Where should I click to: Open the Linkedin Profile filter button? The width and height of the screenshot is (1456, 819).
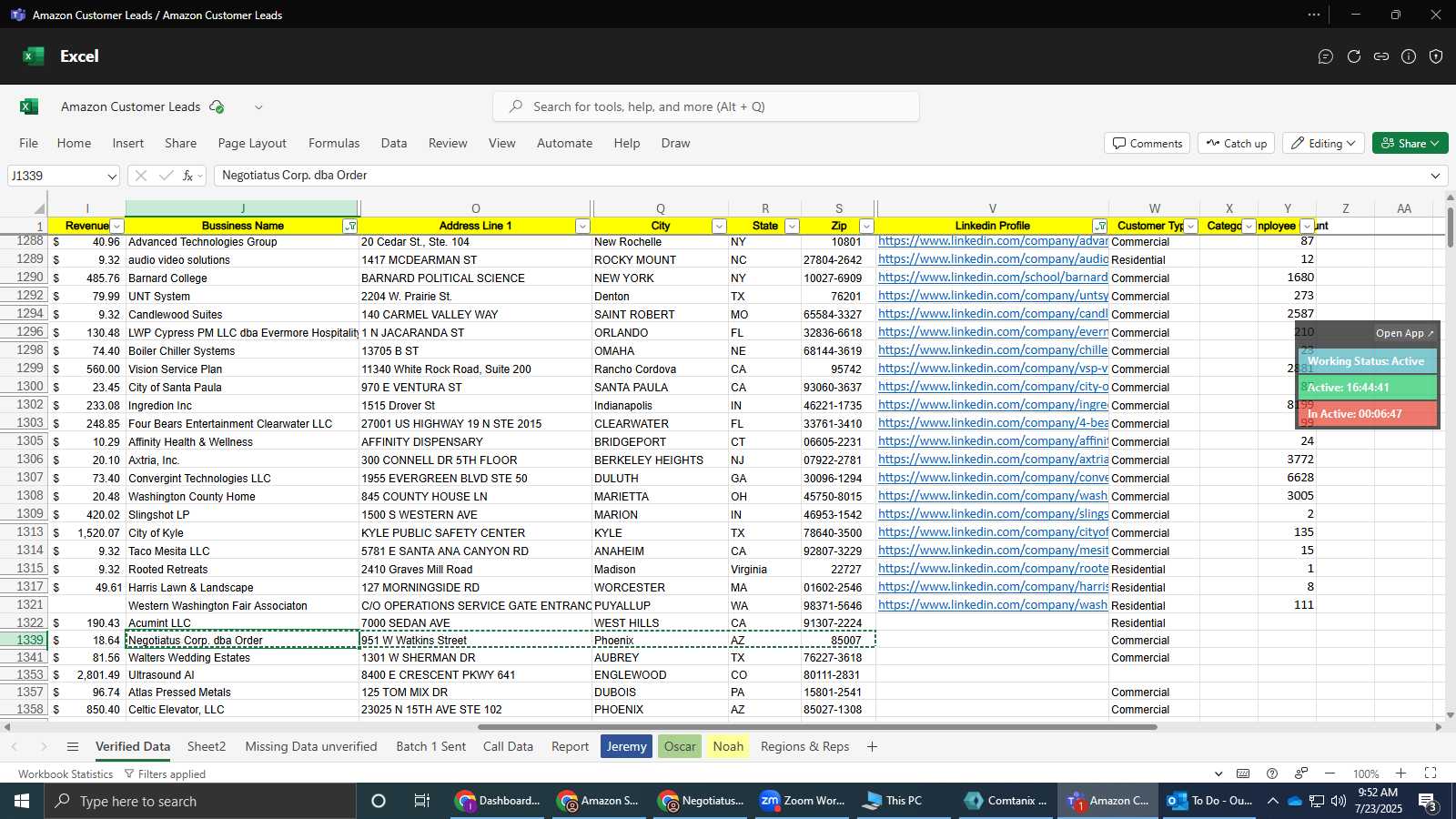click(1100, 227)
